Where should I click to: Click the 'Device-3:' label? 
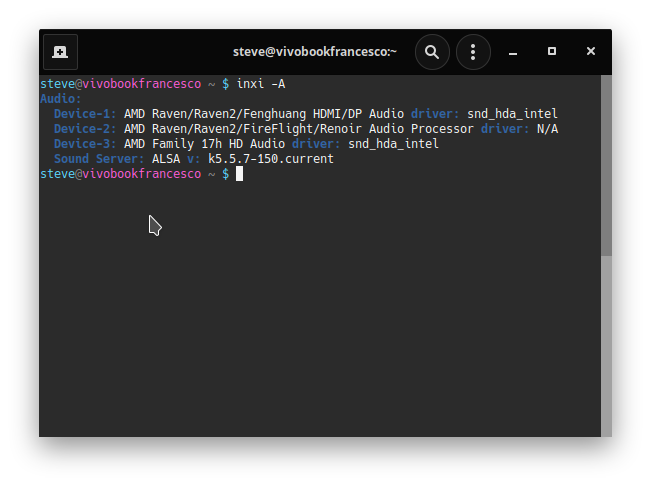[85, 144]
